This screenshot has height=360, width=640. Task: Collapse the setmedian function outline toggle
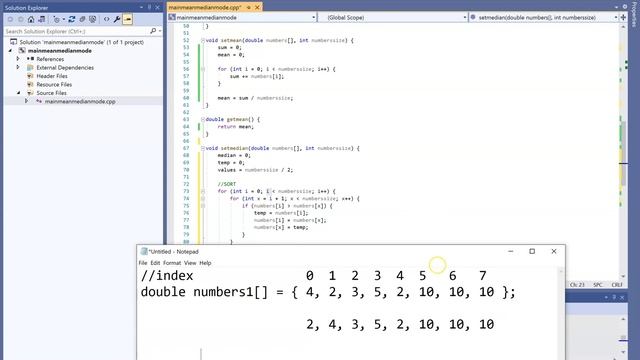point(202,148)
